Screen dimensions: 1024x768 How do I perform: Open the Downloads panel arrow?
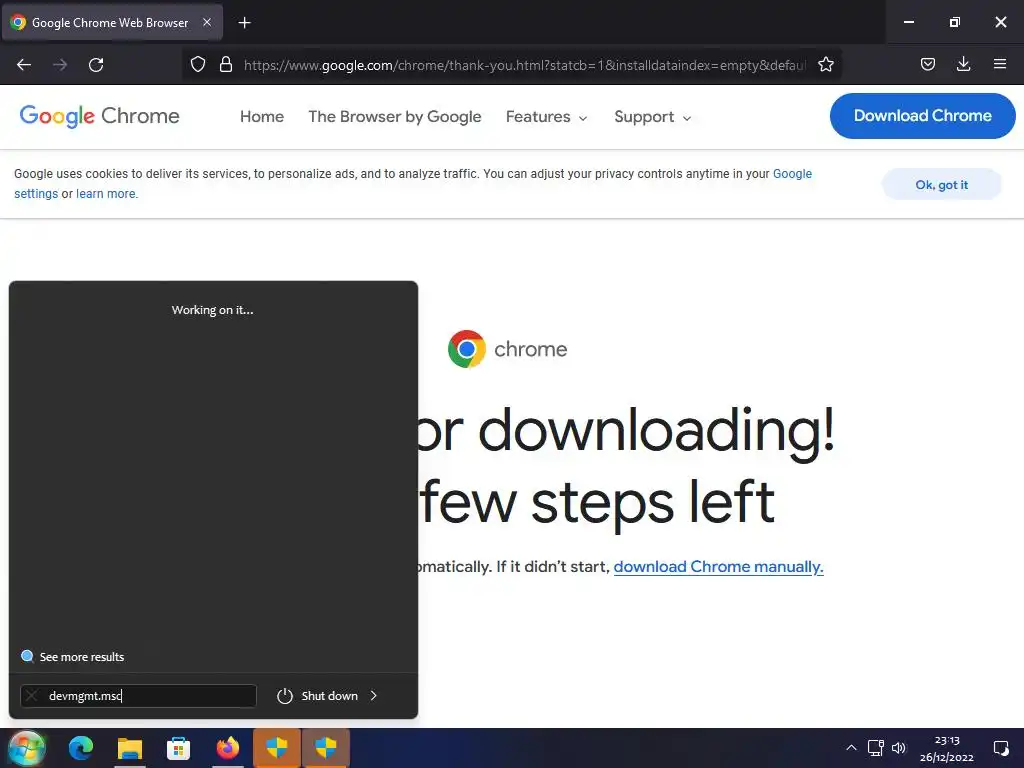click(x=963, y=64)
